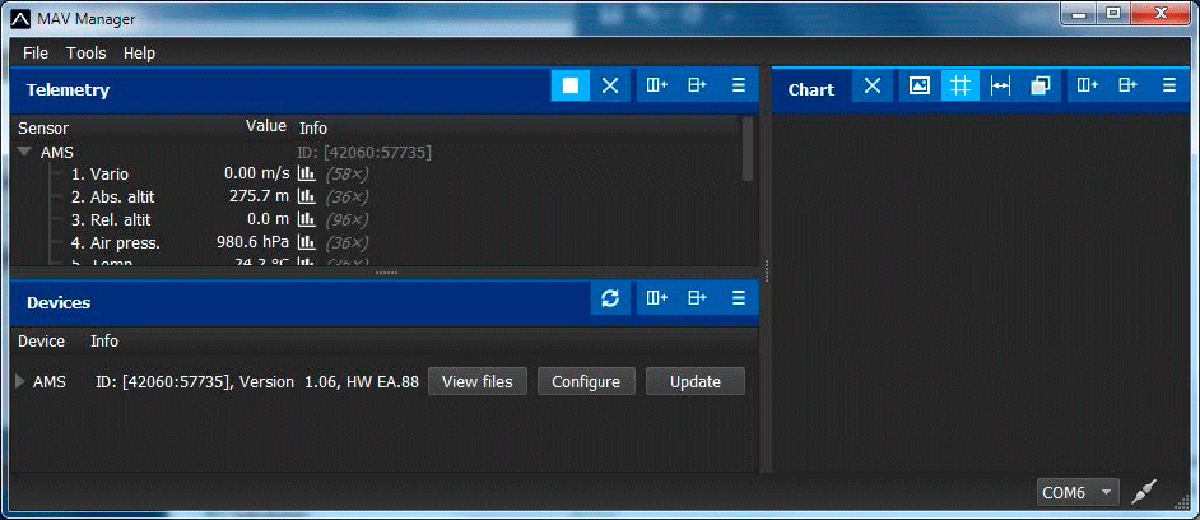Click the Telemetry list vertical scrollbar
Screen dimensions: 1200x520
pyautogui.click(x=747, y=147)
